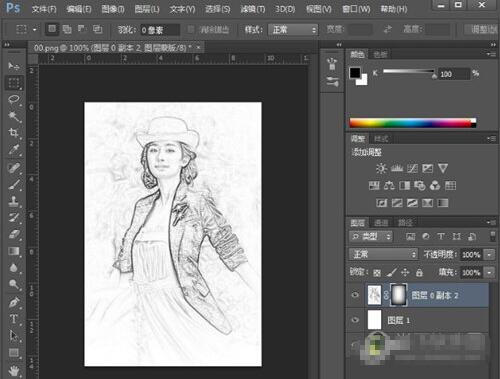
Task: Select the Clone Stamp tool
Action: click(x=14, y=201)
